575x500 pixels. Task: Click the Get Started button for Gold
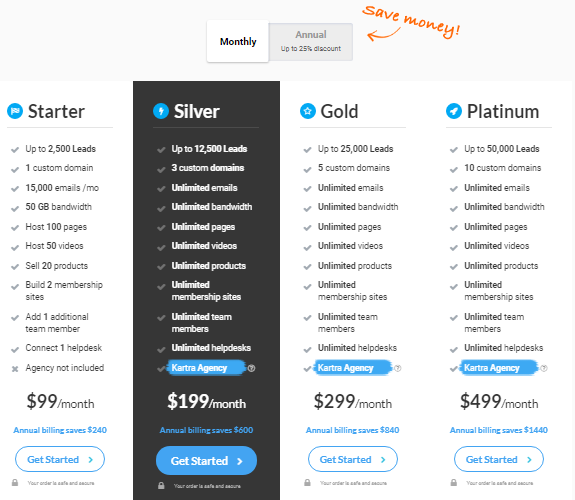(x=353, y=459)
